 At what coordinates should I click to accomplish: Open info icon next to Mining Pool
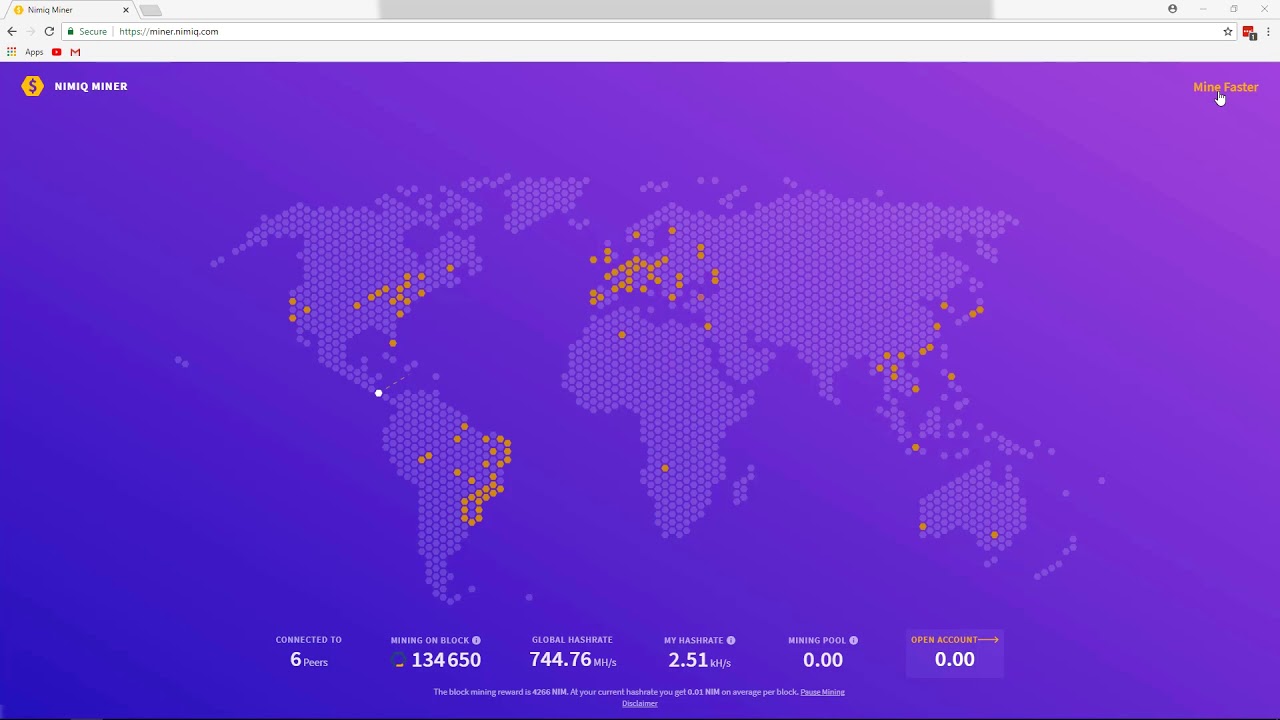(x=853, y=640)
